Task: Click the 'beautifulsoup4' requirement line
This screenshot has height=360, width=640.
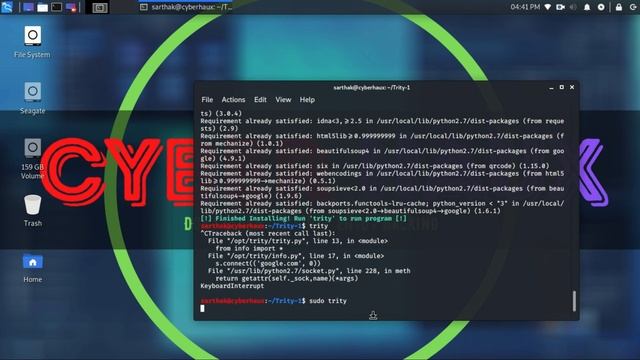Action: (382, 155)
